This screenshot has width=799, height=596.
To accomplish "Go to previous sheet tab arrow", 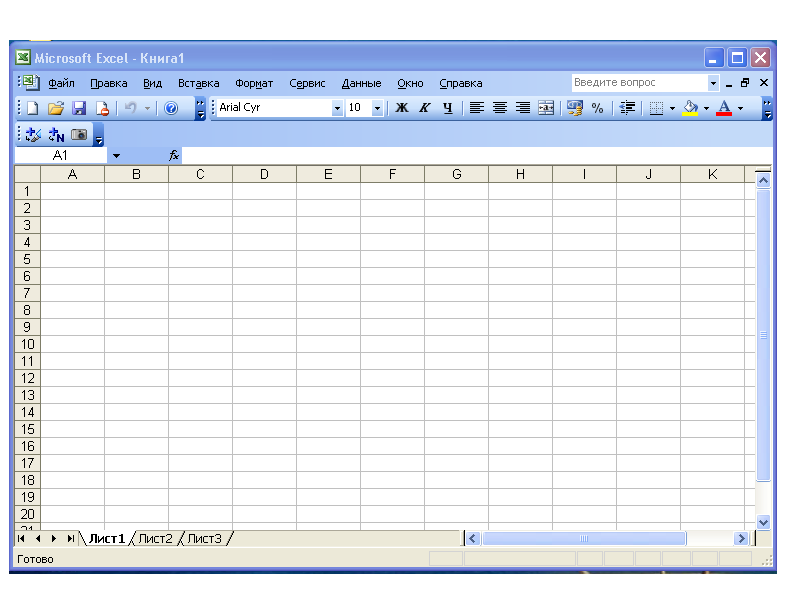I will click(x=38, y=538).
